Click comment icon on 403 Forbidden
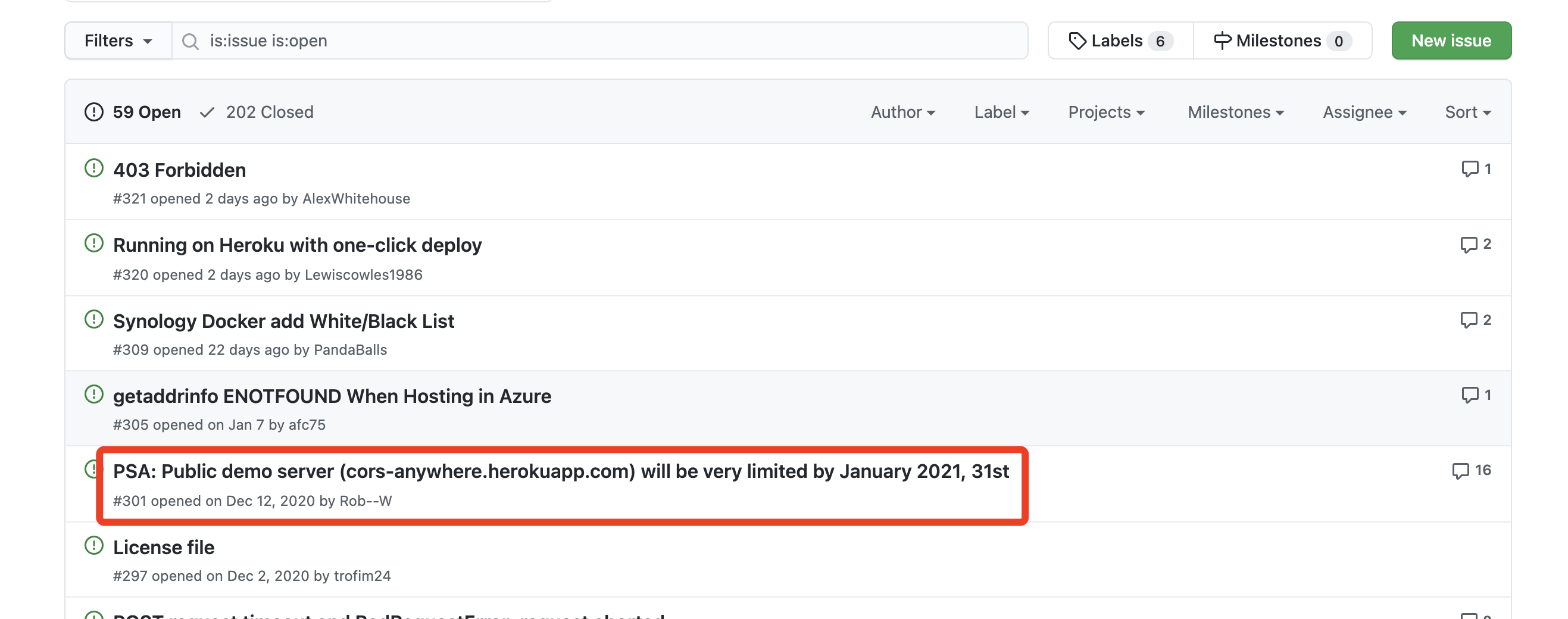Screen dimensions: 1568x619 tap(1469, 168)
